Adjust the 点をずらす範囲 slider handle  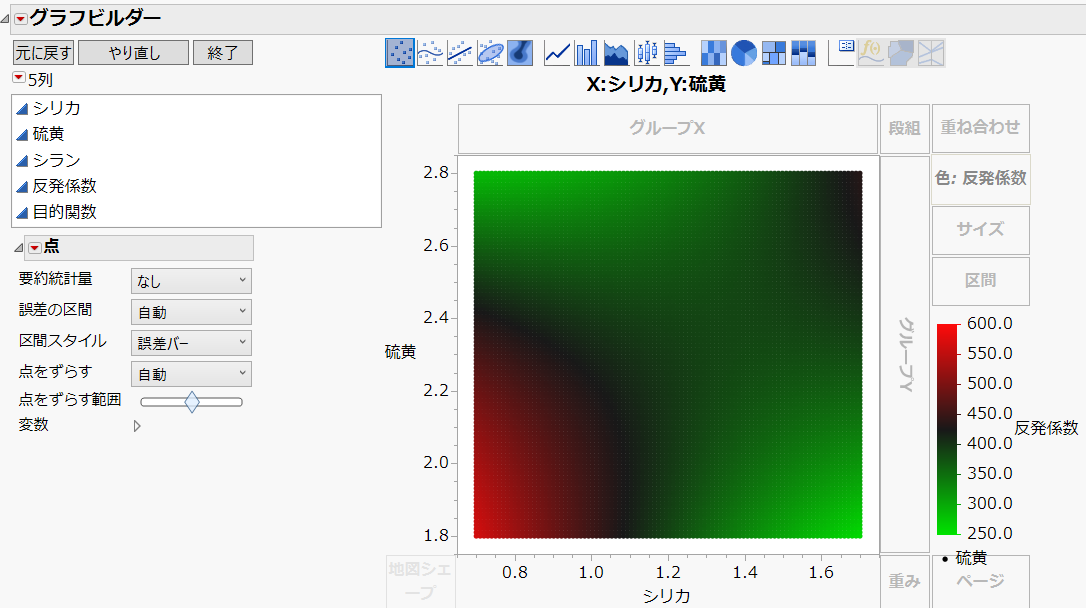[x=192, y=402]
